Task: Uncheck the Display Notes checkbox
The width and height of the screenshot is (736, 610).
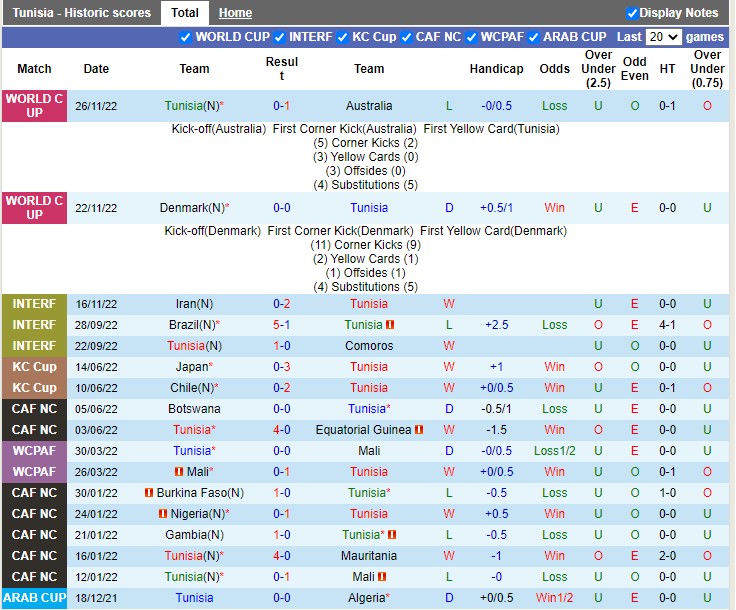Action: (x=632, y=13)
